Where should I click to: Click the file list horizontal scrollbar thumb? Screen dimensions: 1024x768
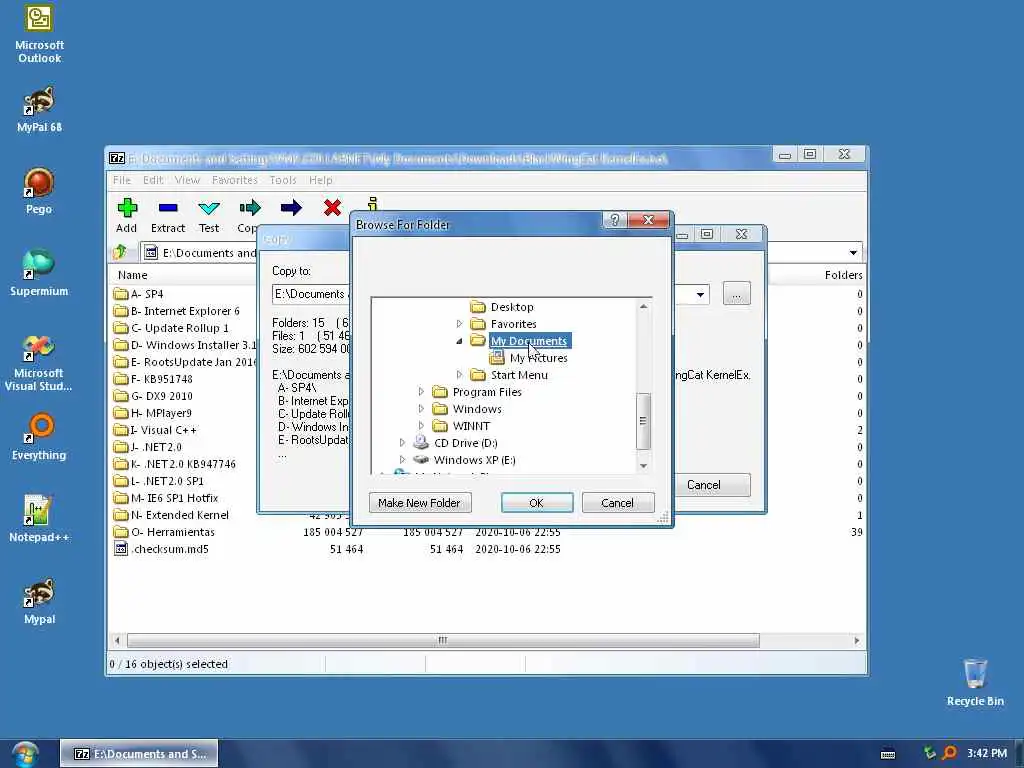pos(443,641)
